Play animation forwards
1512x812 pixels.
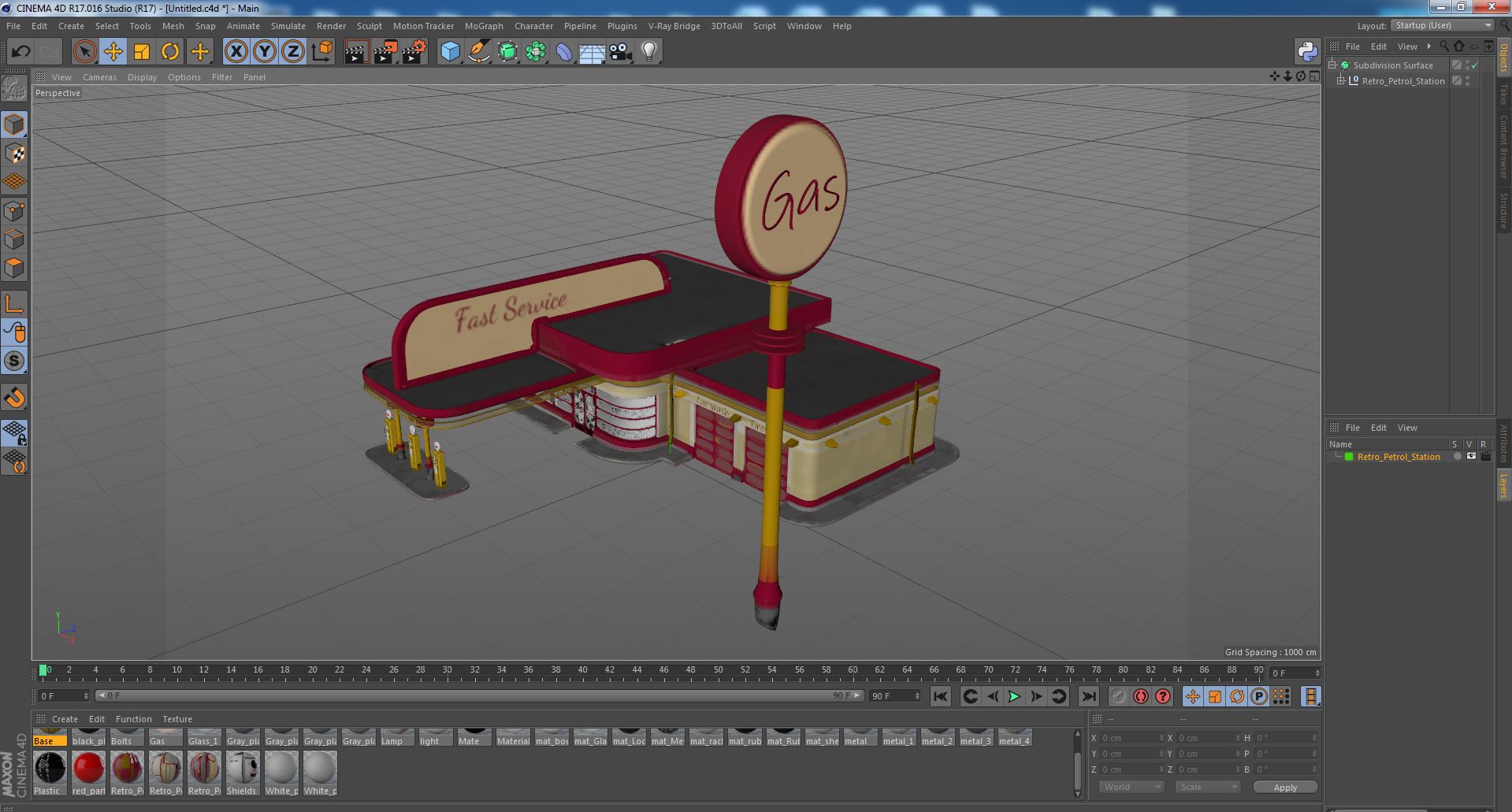1014,696
